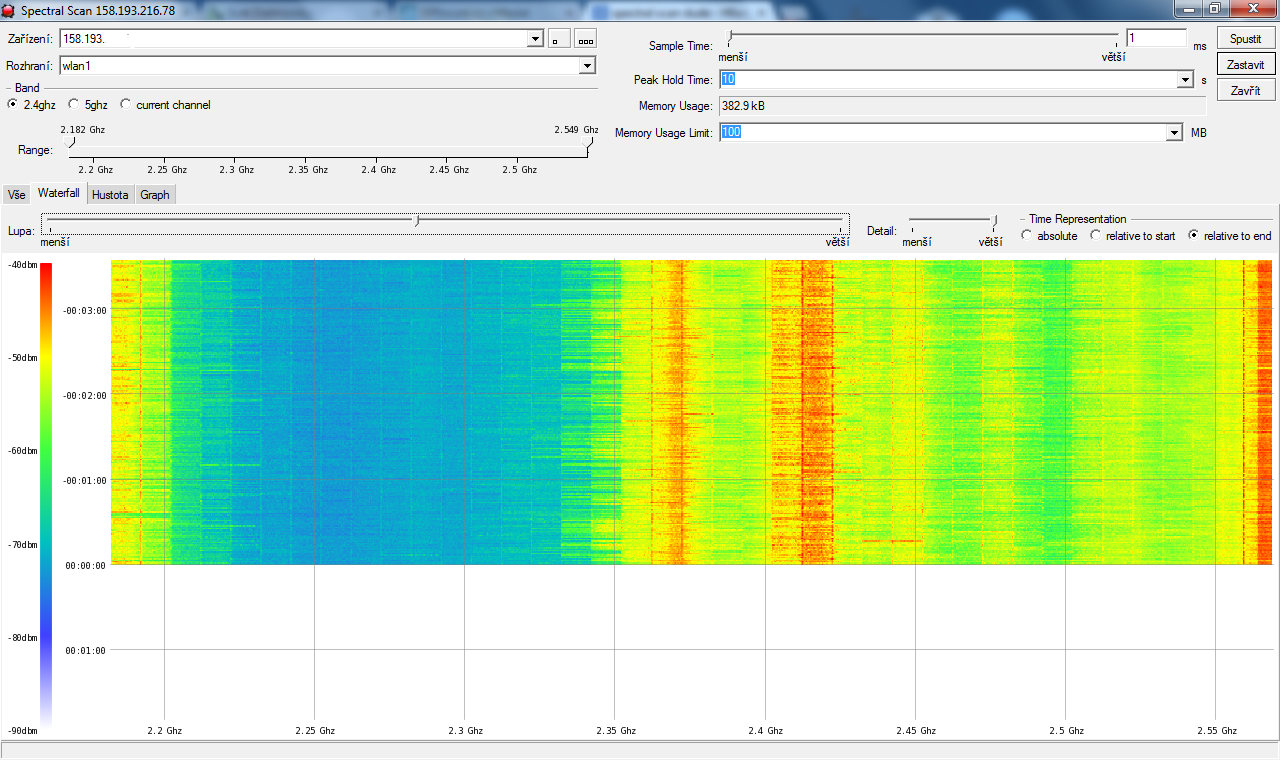Image resolution: width=1280 pixels, height=760 pixels.
Task: Click the -00:03:00 time label
Action: click(x=85, y=310)
